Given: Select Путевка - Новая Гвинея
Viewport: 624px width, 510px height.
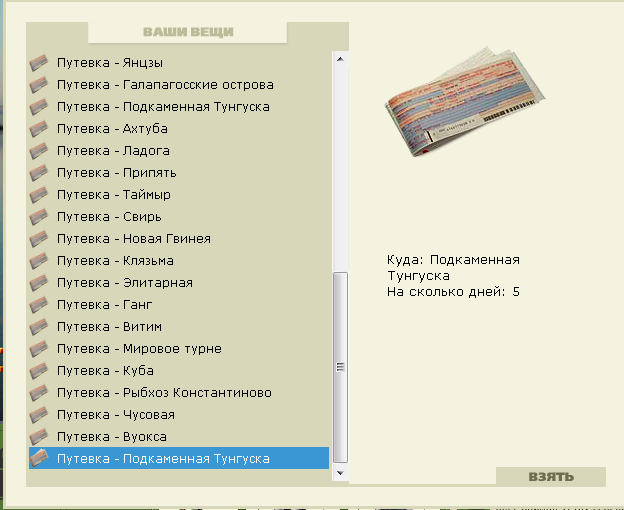Looking at the screenshot, I should 179,239.
